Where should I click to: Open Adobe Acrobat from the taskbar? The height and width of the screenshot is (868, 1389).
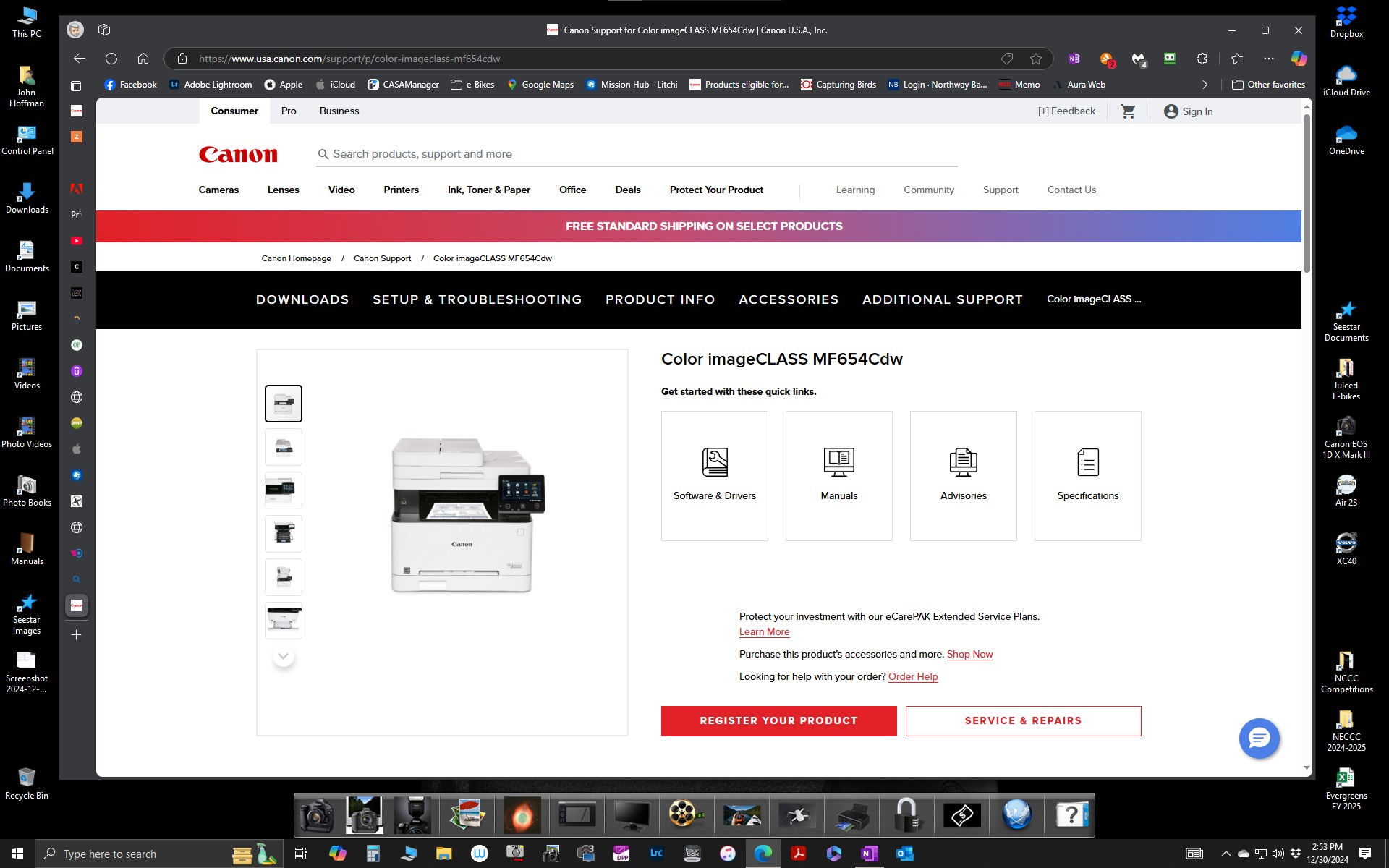[x=799, y=854]
